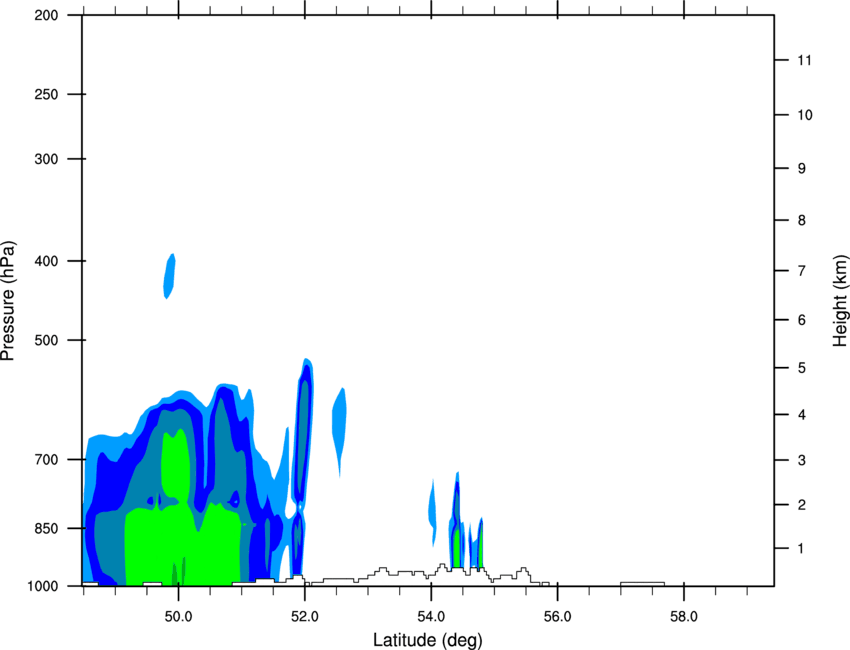Select the 850 pressure tick label
This screenshot has height=650, width=850.
[46, 528]
